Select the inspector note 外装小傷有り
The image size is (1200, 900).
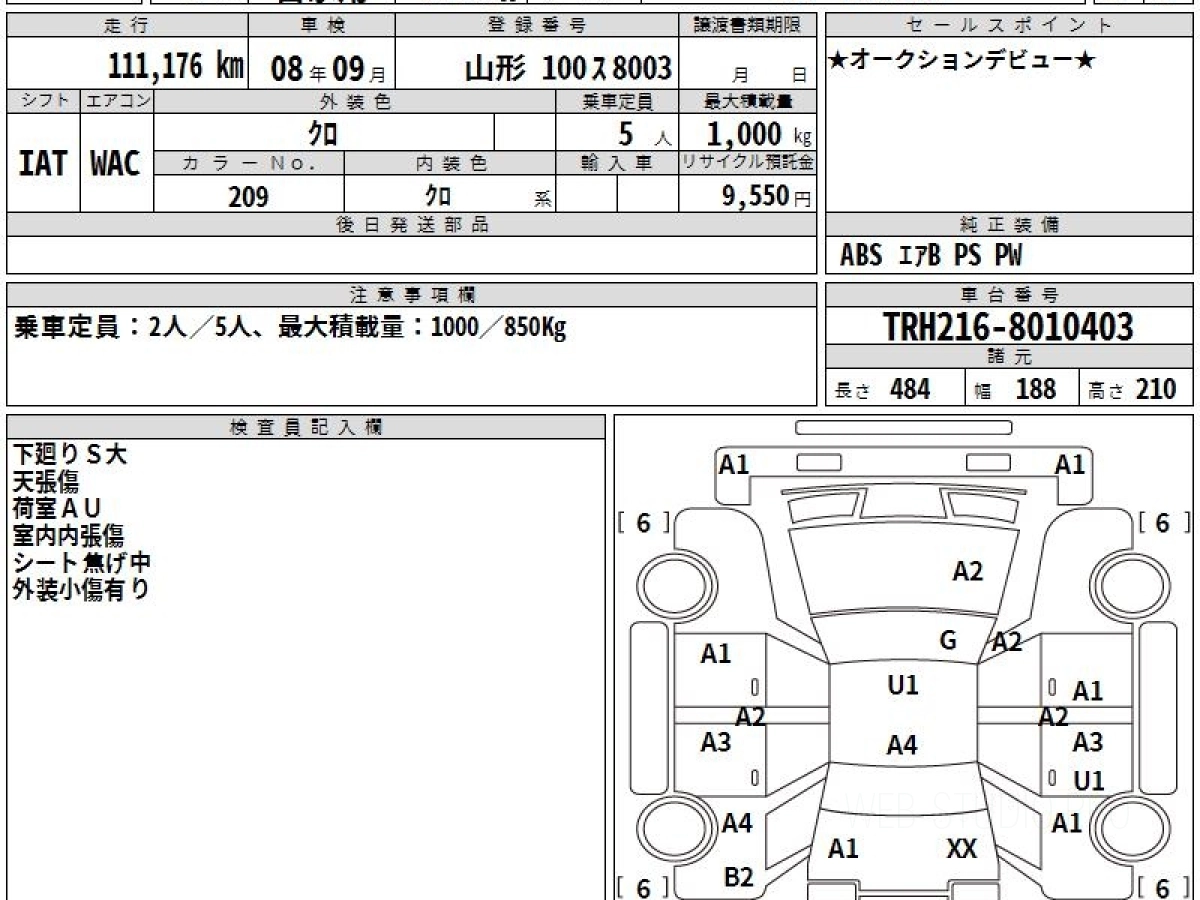pyautogui.click(x=80, y=589)
